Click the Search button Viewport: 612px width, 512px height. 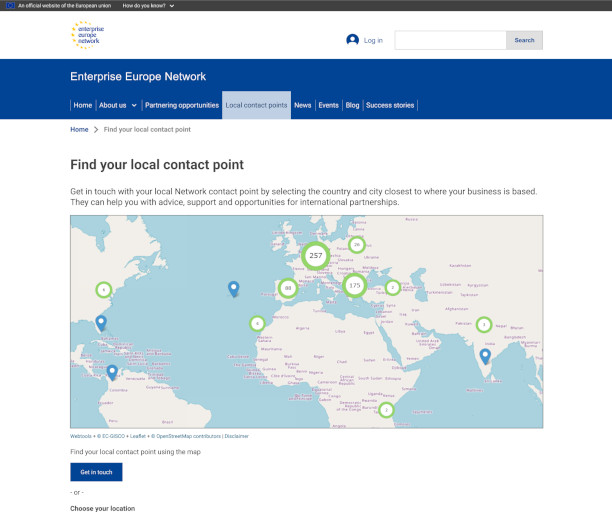coord(524,40)
